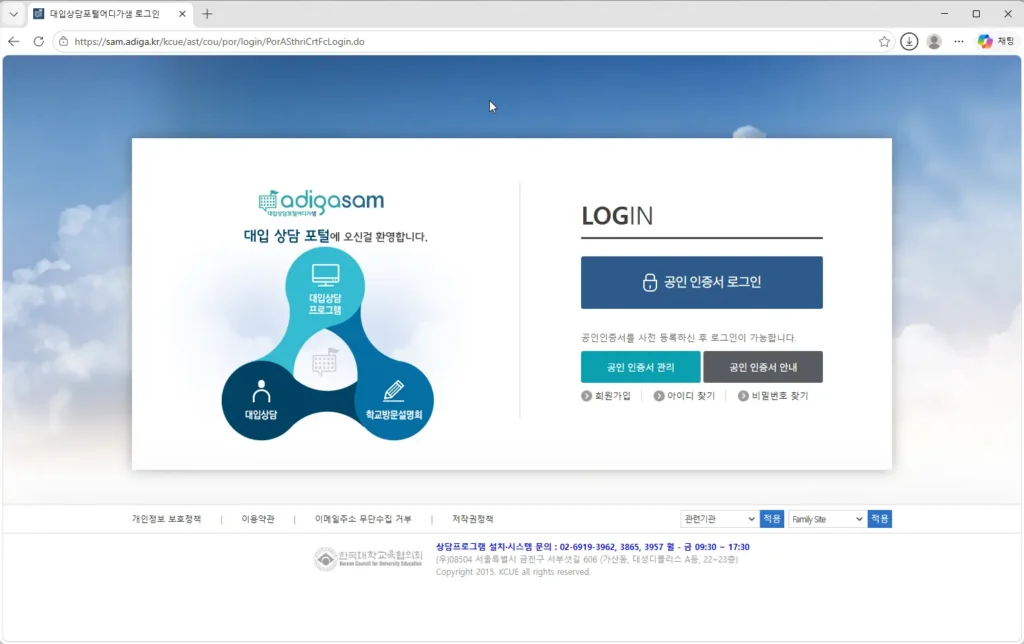The image size is (1024, 644).
Task: Minimize the browser window
Action: click(944, 14)
